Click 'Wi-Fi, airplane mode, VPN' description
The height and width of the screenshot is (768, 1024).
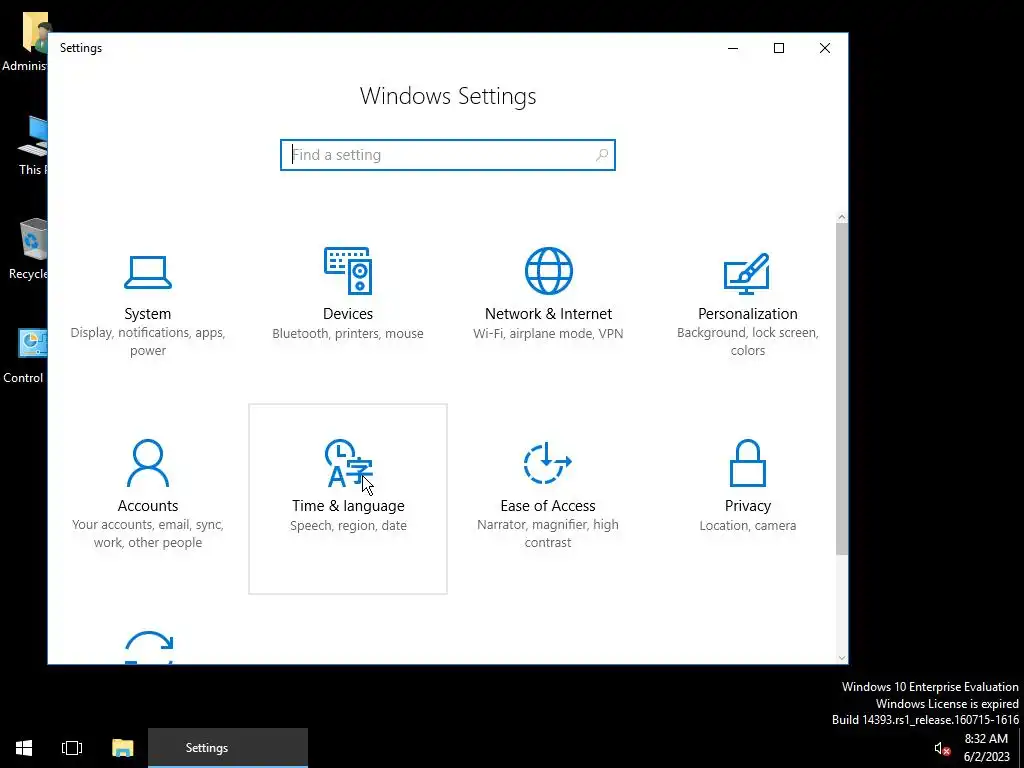tap(548, 333)
